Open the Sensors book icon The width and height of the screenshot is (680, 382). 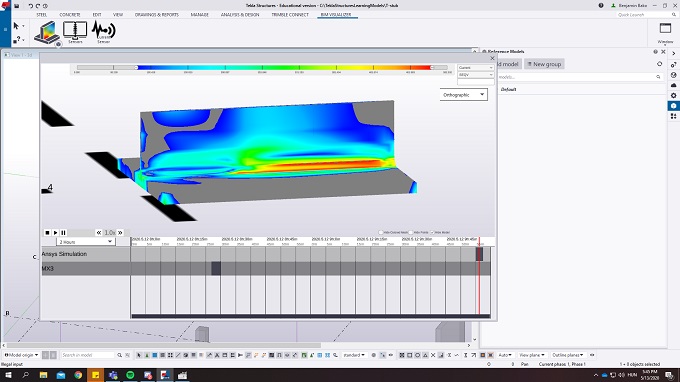(x=75, y=32)
